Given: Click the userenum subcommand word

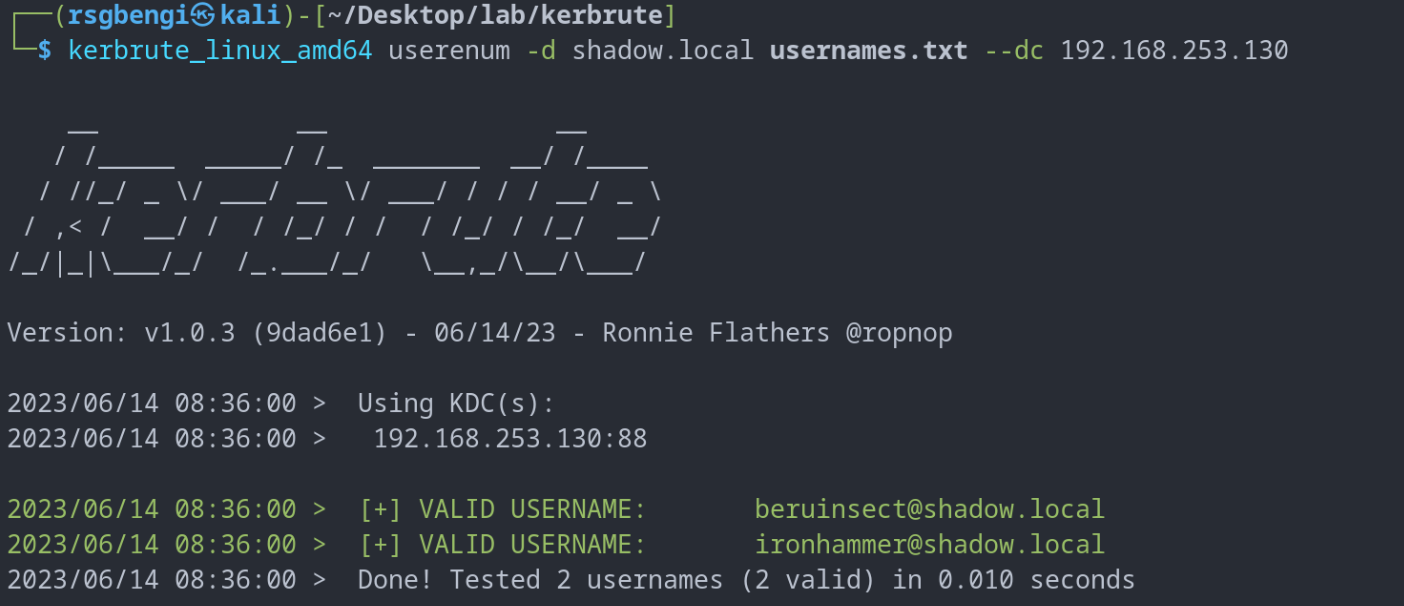Looking at the screenshot, I should (x=449, y=50).
